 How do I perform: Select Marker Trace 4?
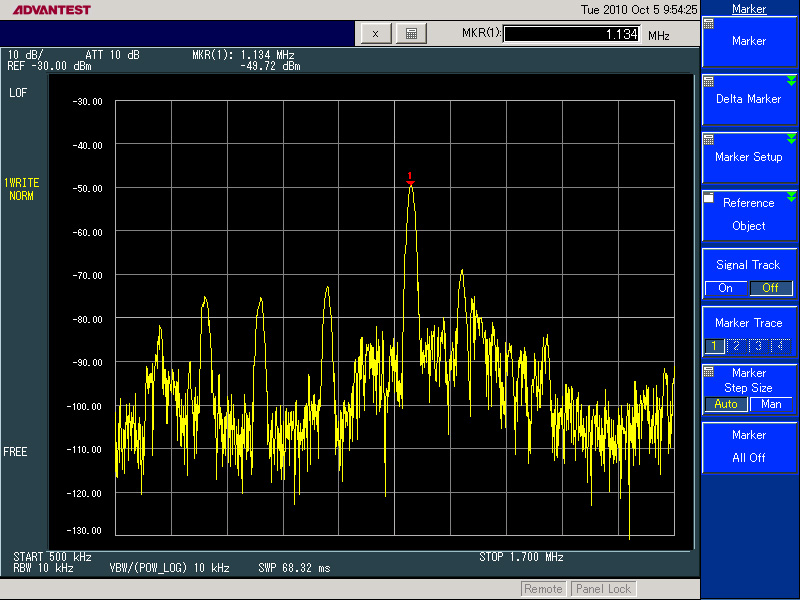click(x=781, y=346)
